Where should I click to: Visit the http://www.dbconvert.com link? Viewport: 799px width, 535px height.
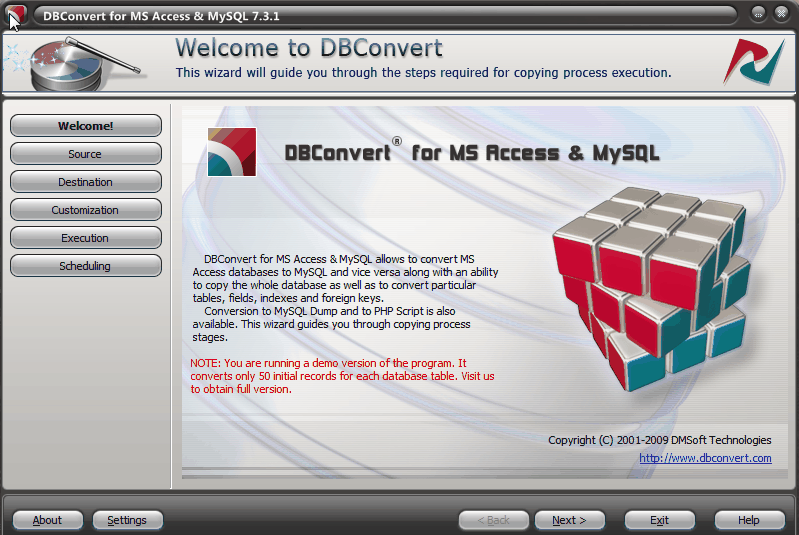(705, 458)
